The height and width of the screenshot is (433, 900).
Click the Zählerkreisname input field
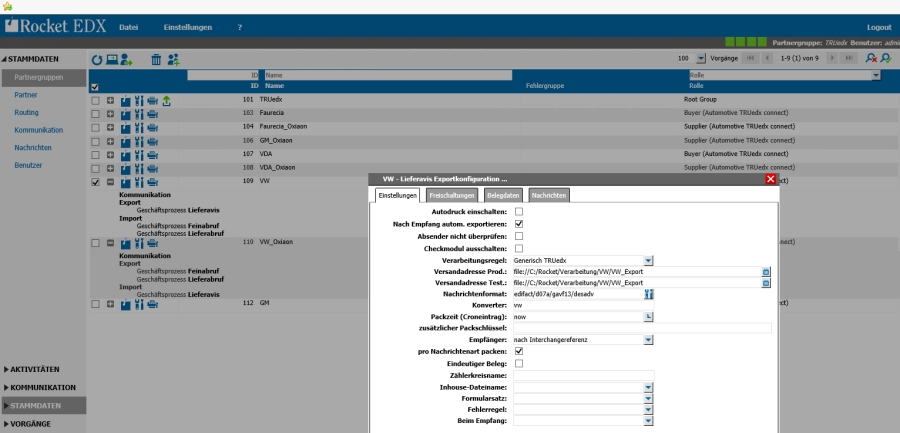coord(583,375)
